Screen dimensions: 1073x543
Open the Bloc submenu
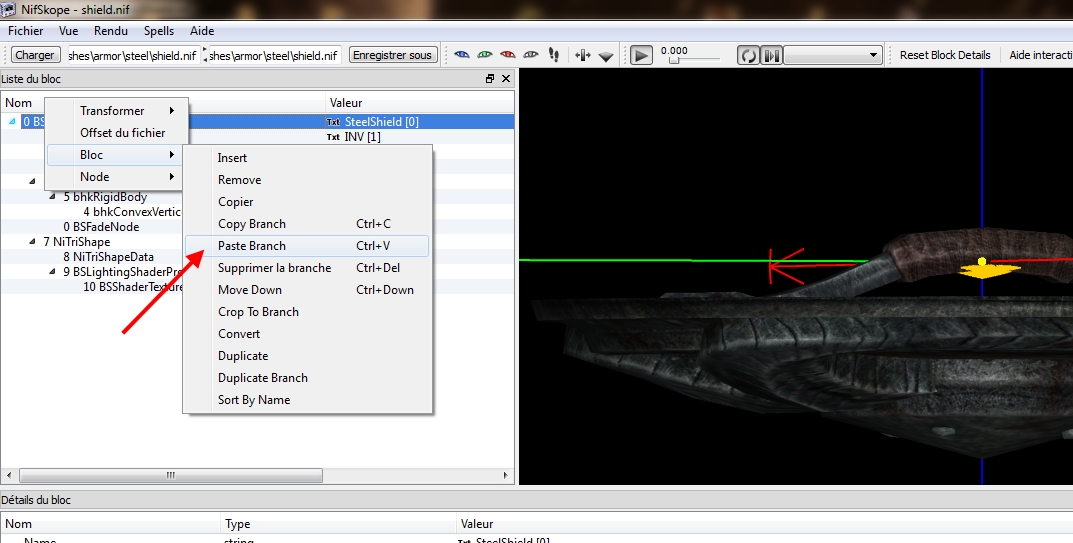tap(115, 155)
